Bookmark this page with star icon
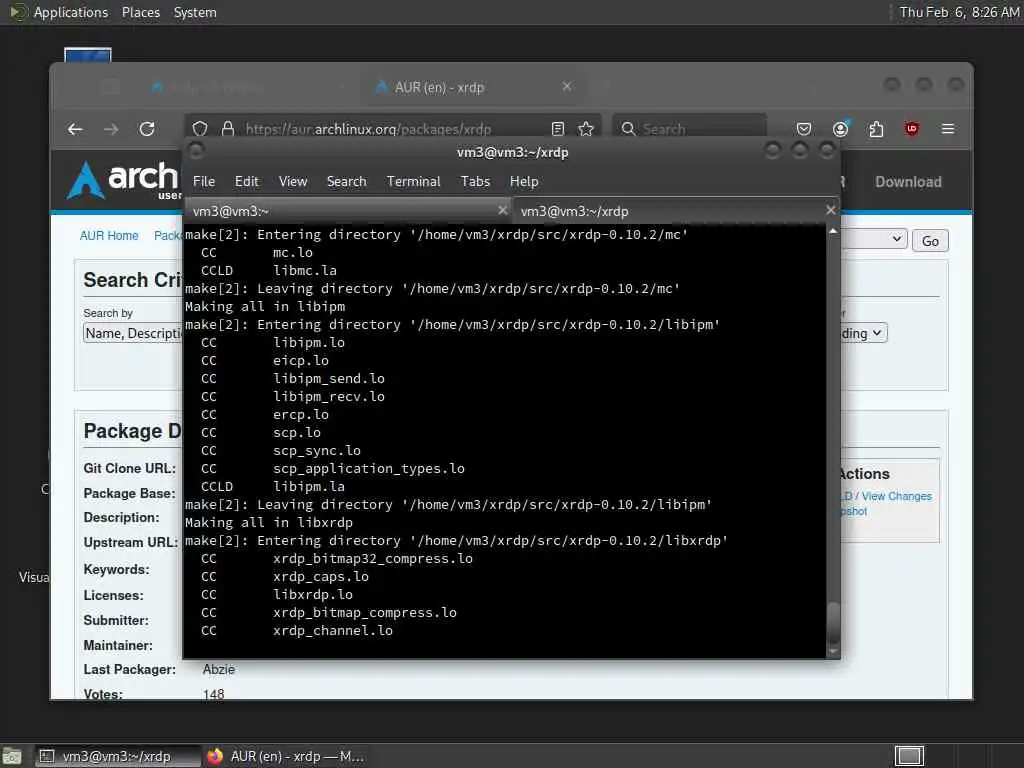Image resolution: width=1024 pixels, height=768 pixels. (x=586, y=129)
